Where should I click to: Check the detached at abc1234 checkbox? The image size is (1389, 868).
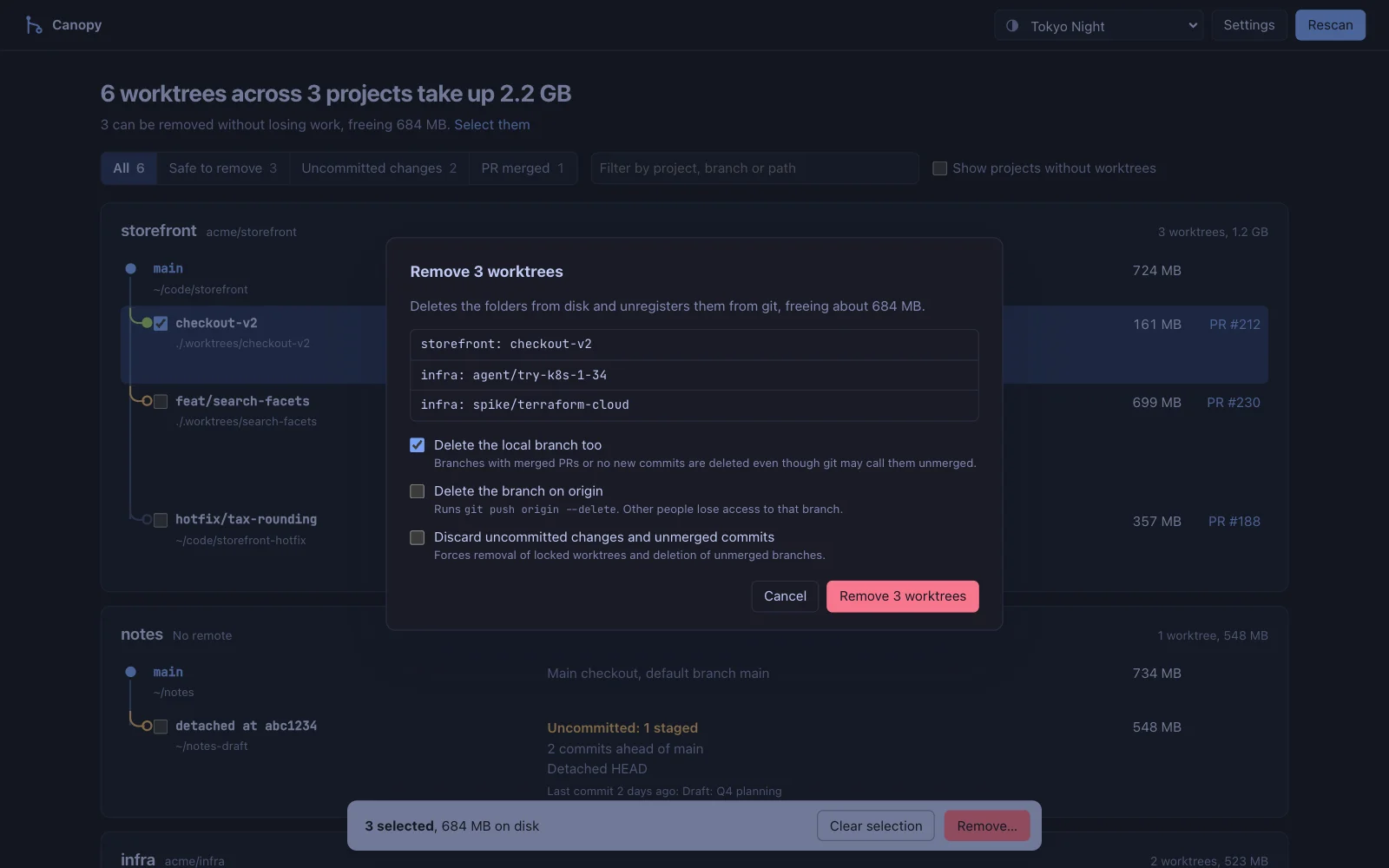[x=161, y=727]
